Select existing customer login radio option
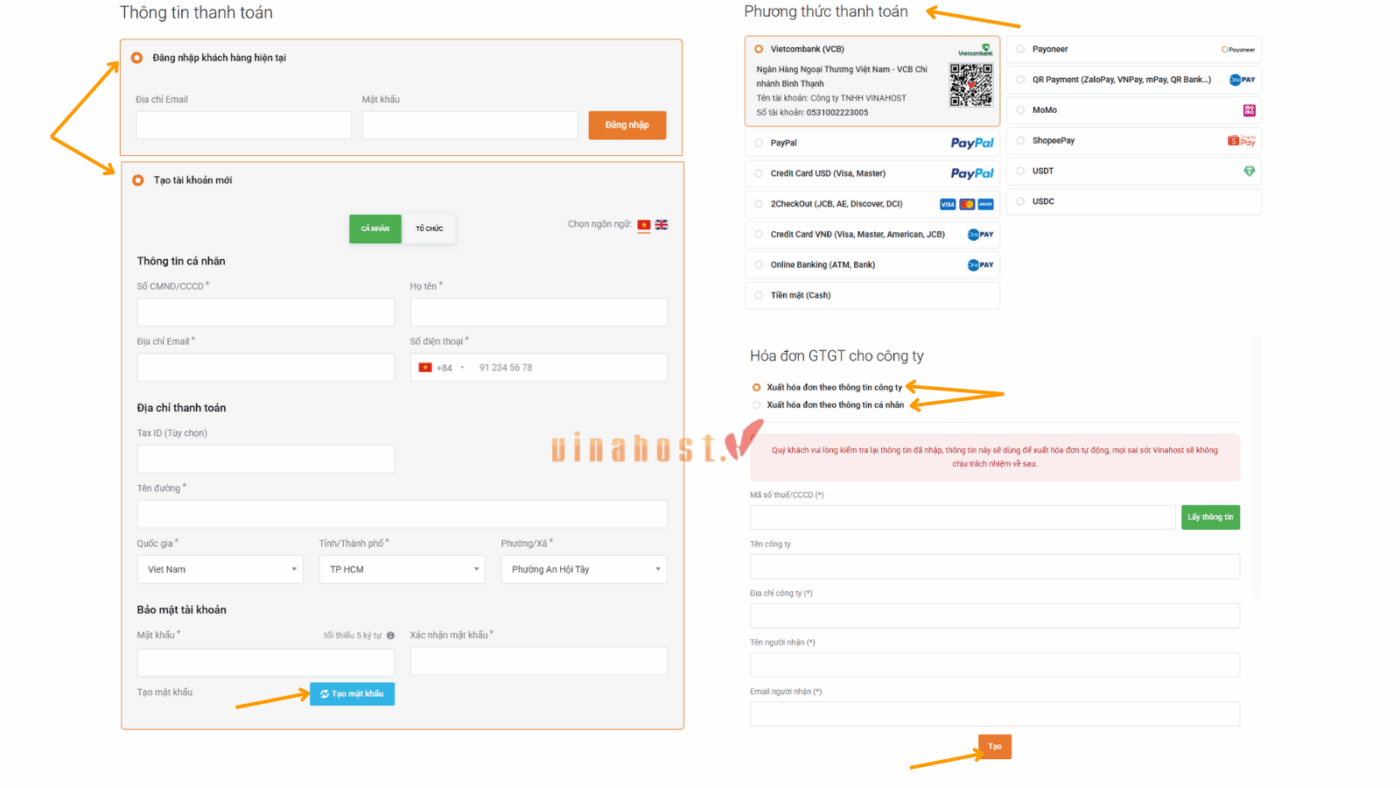This screenshot has height=788, width=1400. pos(137,58)
